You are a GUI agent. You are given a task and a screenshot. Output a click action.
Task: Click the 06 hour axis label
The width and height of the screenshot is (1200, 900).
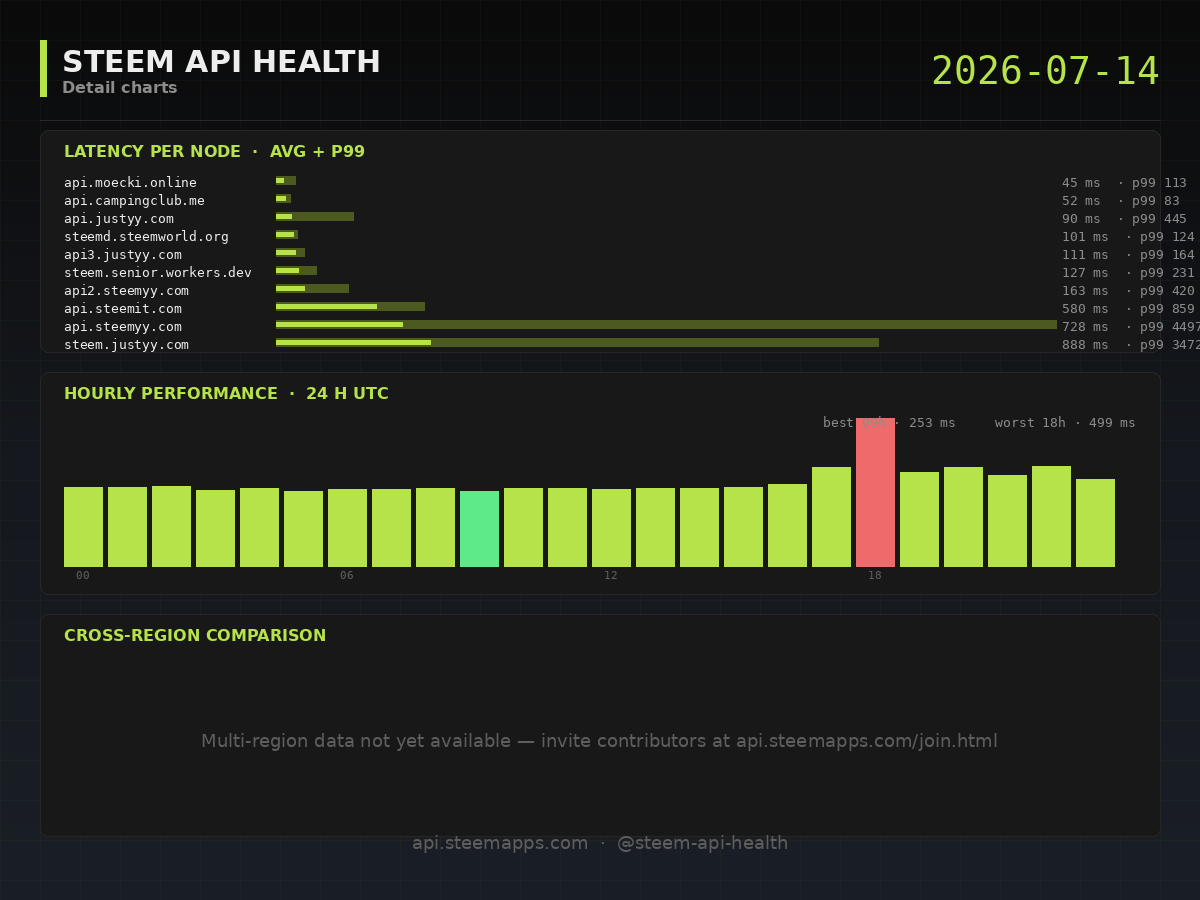coord(347,576)
